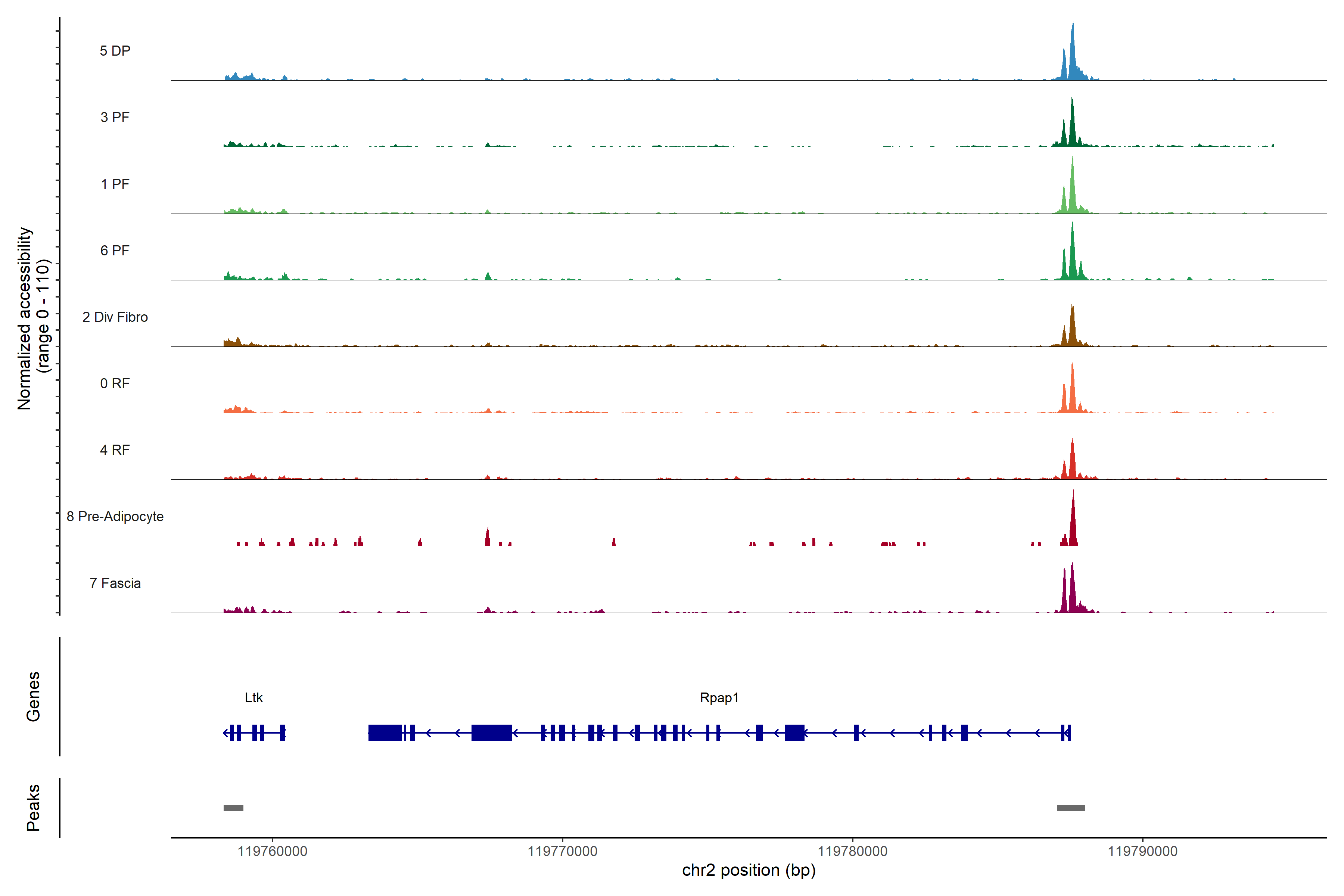The height and width of the screenshot is (896, 1344).
Task: Click the 5 DP track label
Action: [115, 51]
